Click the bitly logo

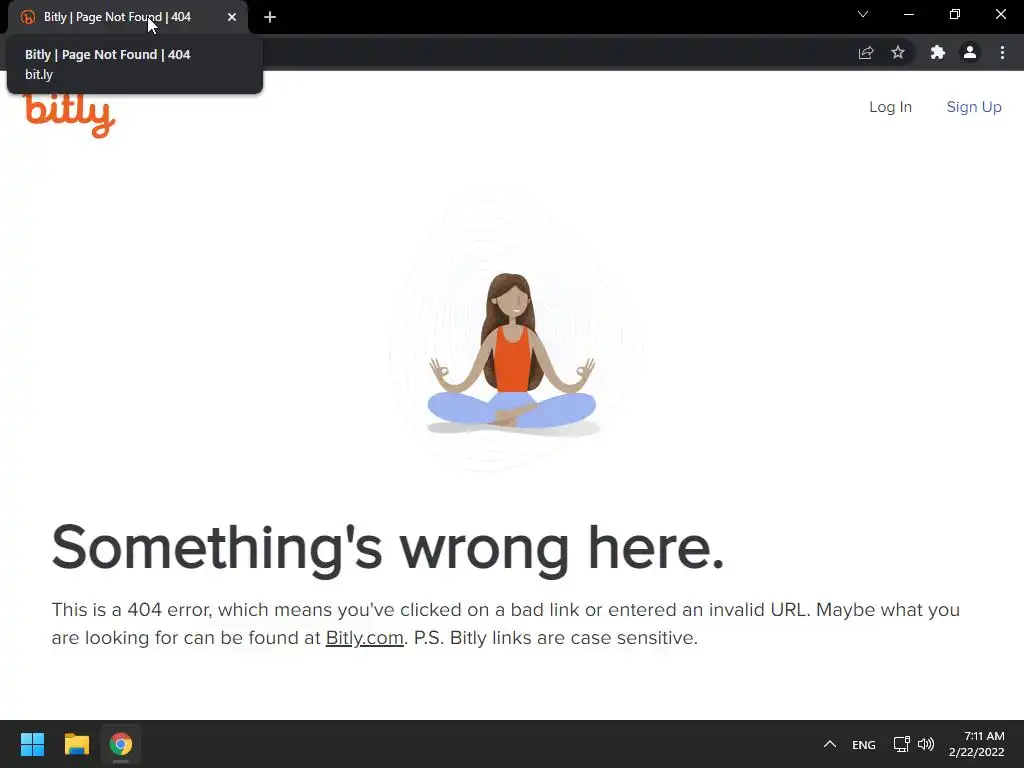coord(69,116)
